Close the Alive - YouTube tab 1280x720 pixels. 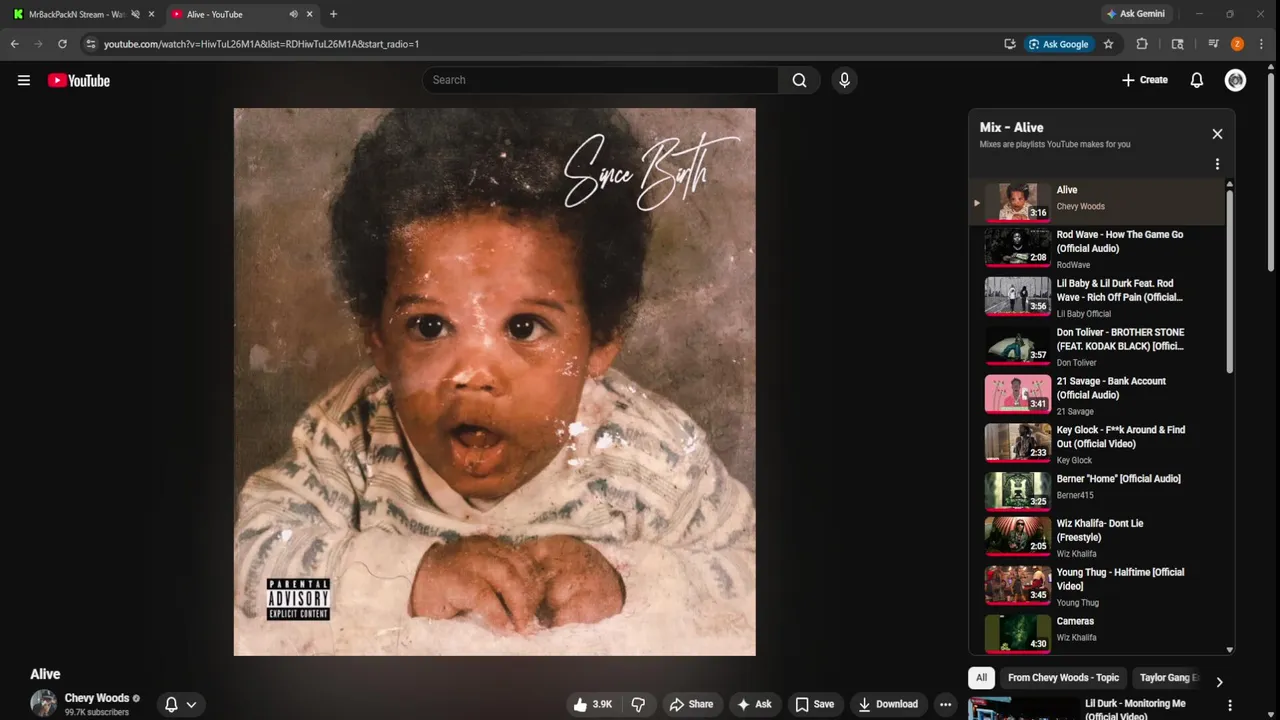(x=309, y=14)
